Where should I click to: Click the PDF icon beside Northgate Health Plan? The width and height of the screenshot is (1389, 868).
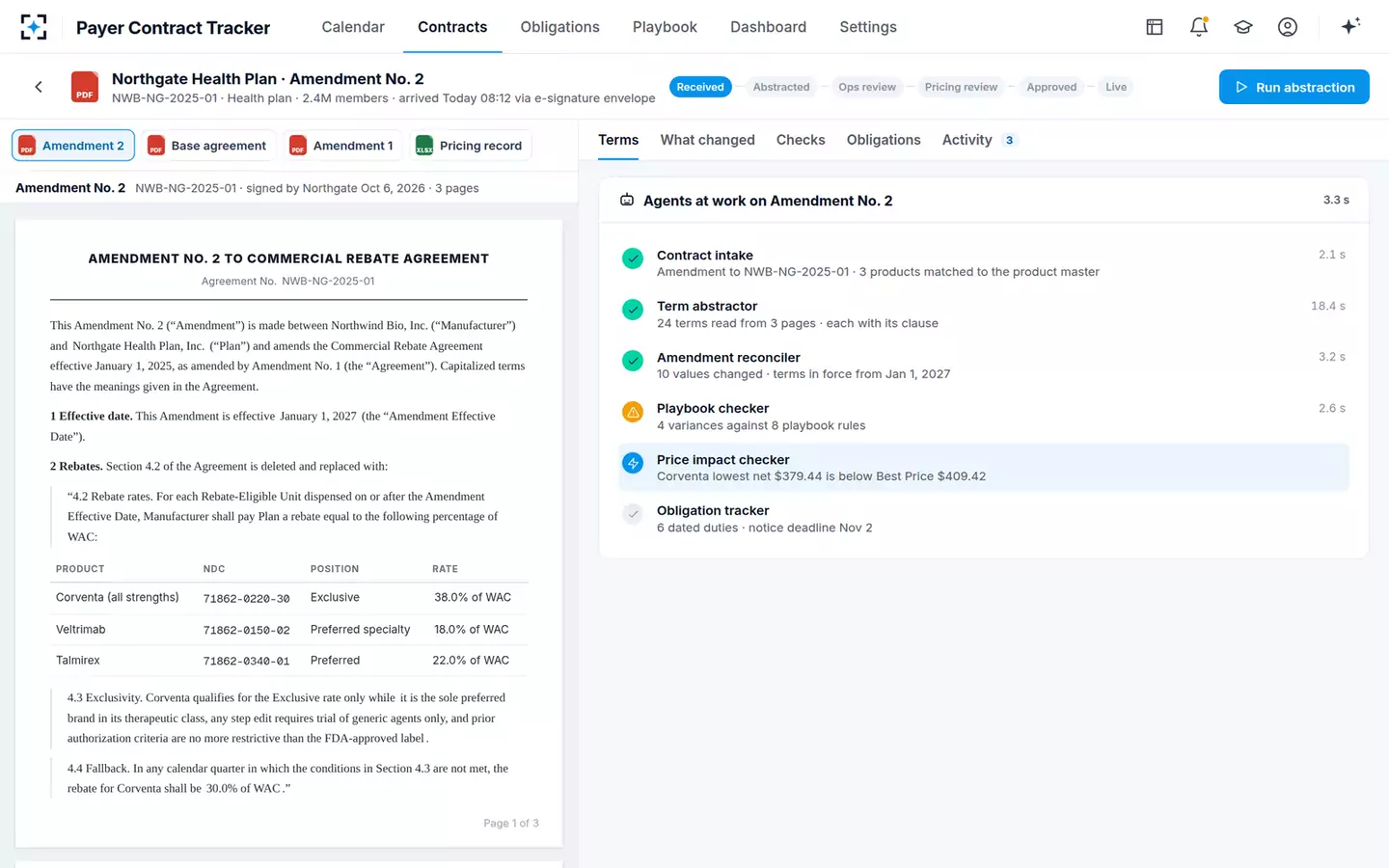[85, 87]
